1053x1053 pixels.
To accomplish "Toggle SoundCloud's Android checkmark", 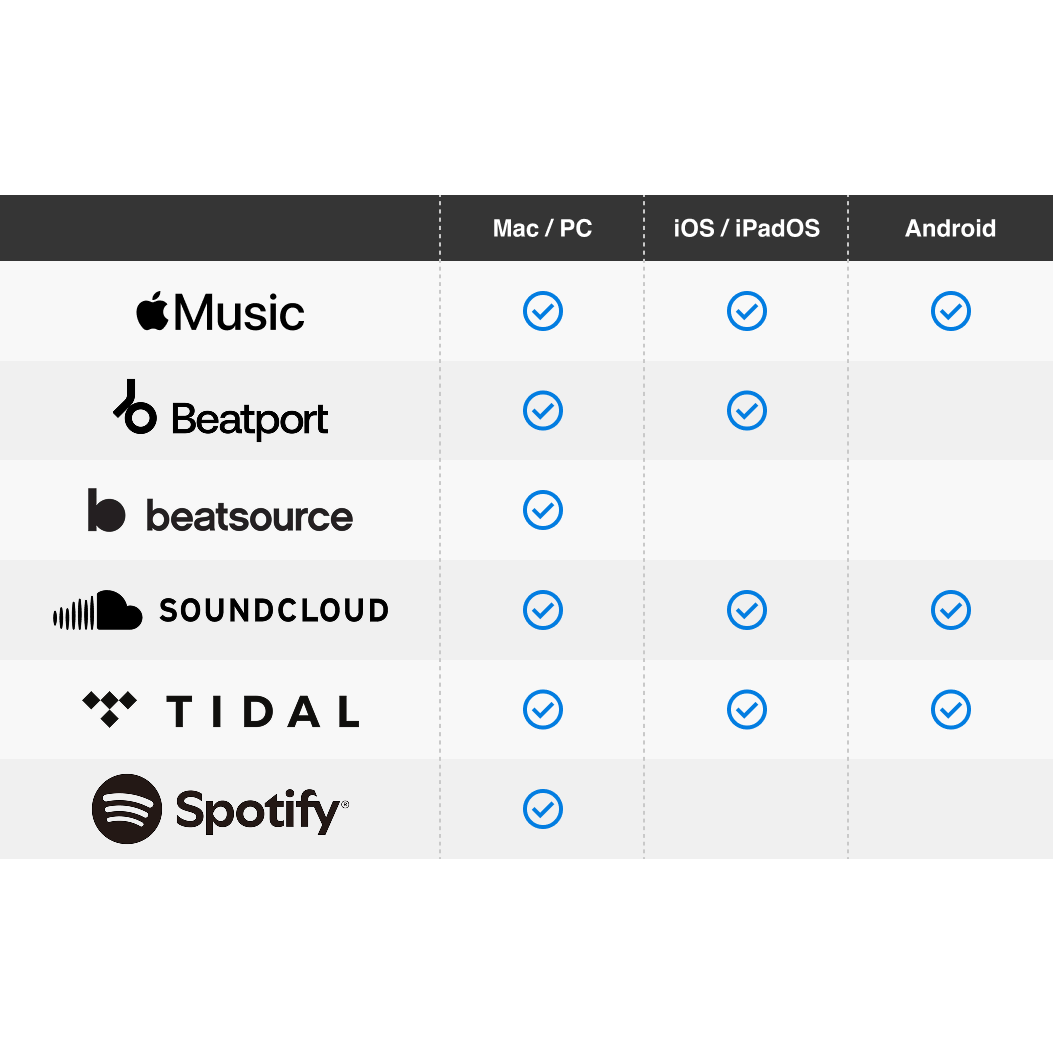I will click(951, 610).
